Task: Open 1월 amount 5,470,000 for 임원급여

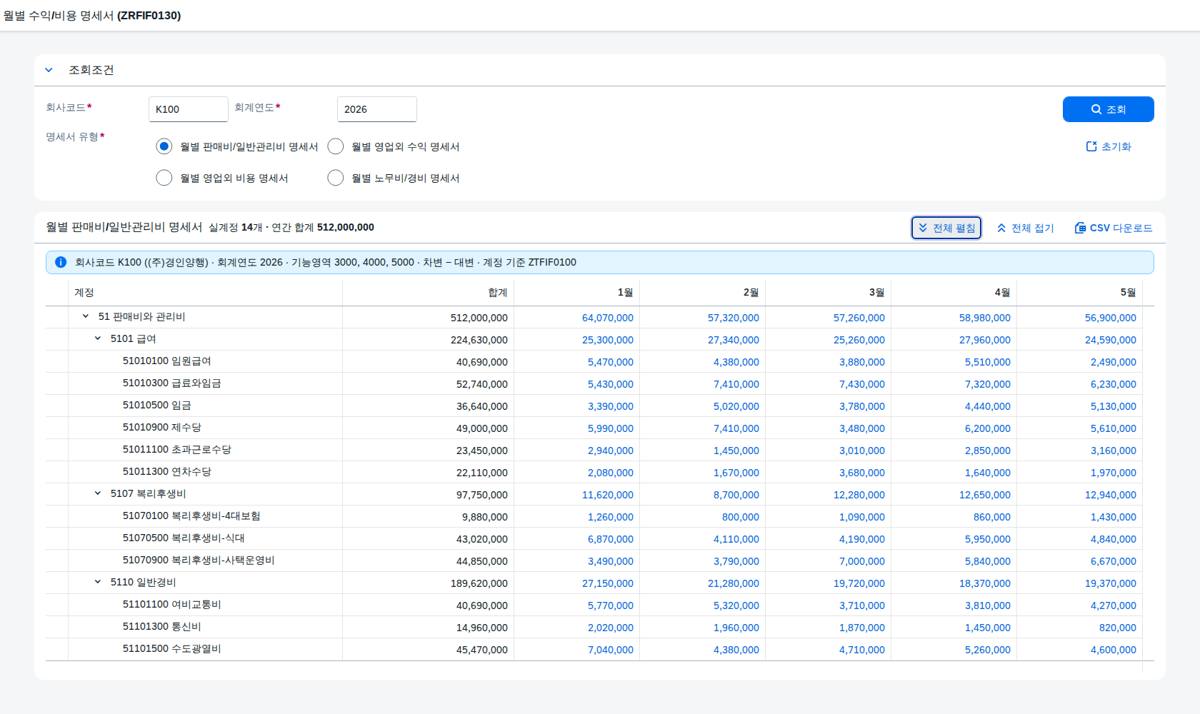Action: pos(610,362)
